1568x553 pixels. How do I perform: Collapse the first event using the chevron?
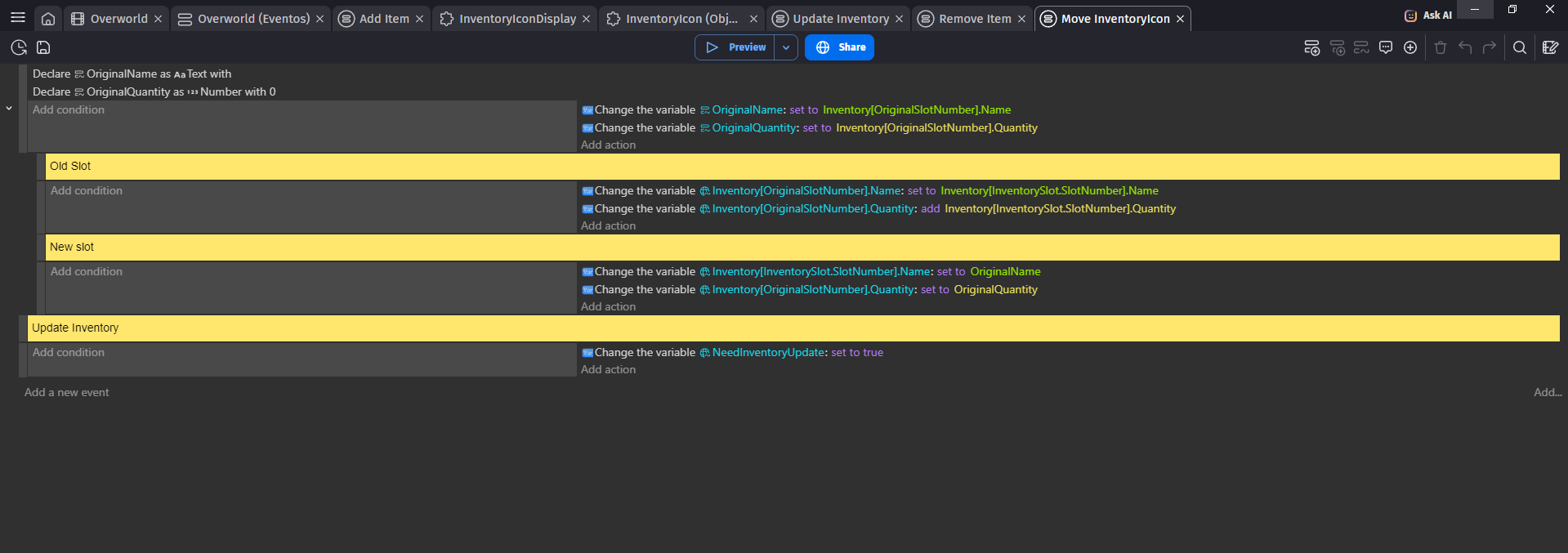(9, 109)
